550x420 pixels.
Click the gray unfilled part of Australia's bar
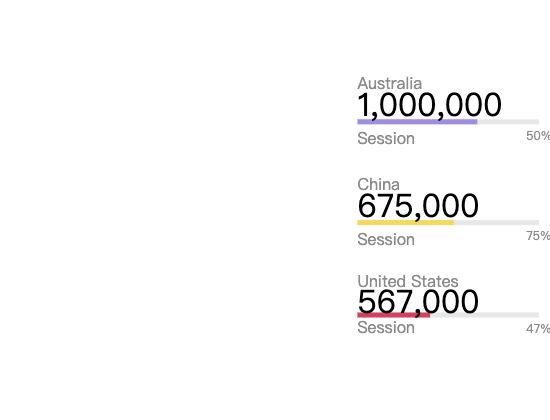pos(508,122)
